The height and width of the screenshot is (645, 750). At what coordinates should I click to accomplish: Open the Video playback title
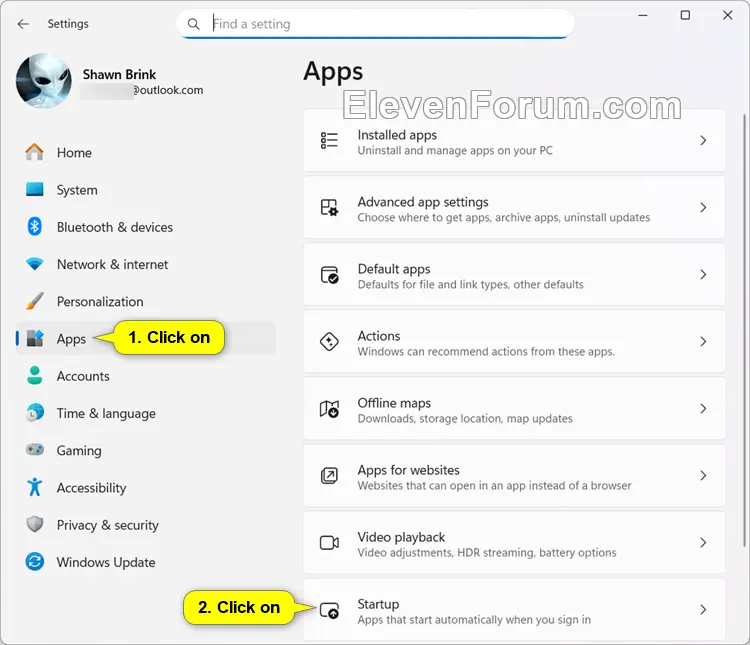[x=401, y=537]
